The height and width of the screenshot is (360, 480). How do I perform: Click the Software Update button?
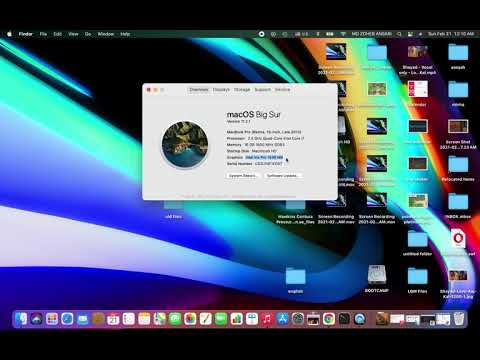pos(284,176)
